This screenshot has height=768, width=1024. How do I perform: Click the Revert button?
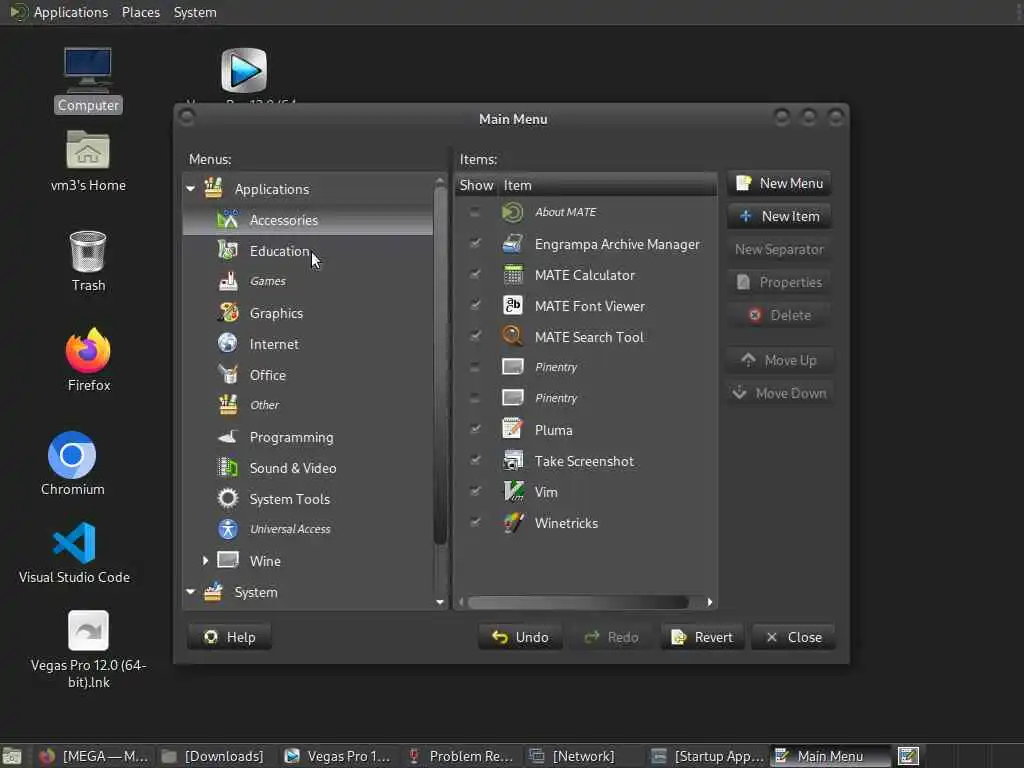coord(702,637)
